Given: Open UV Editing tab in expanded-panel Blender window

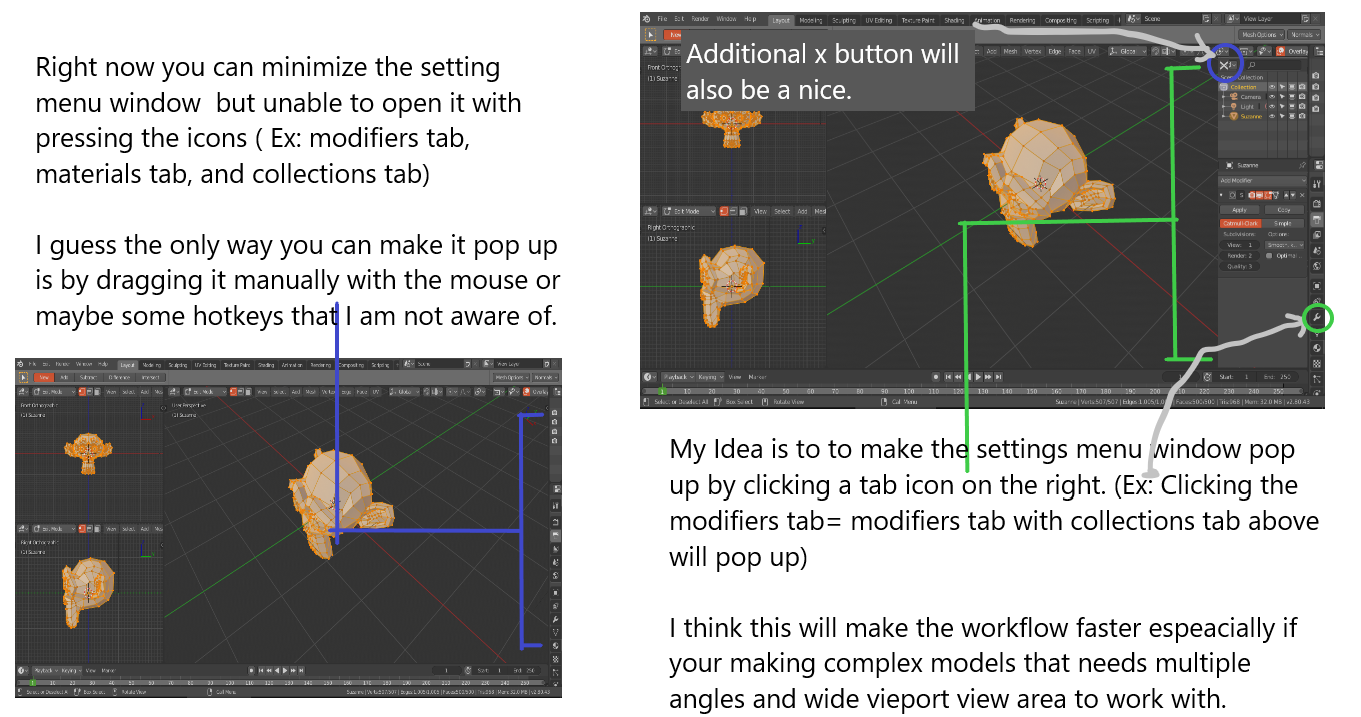Looking at the screenshot, I should [879, 20].
